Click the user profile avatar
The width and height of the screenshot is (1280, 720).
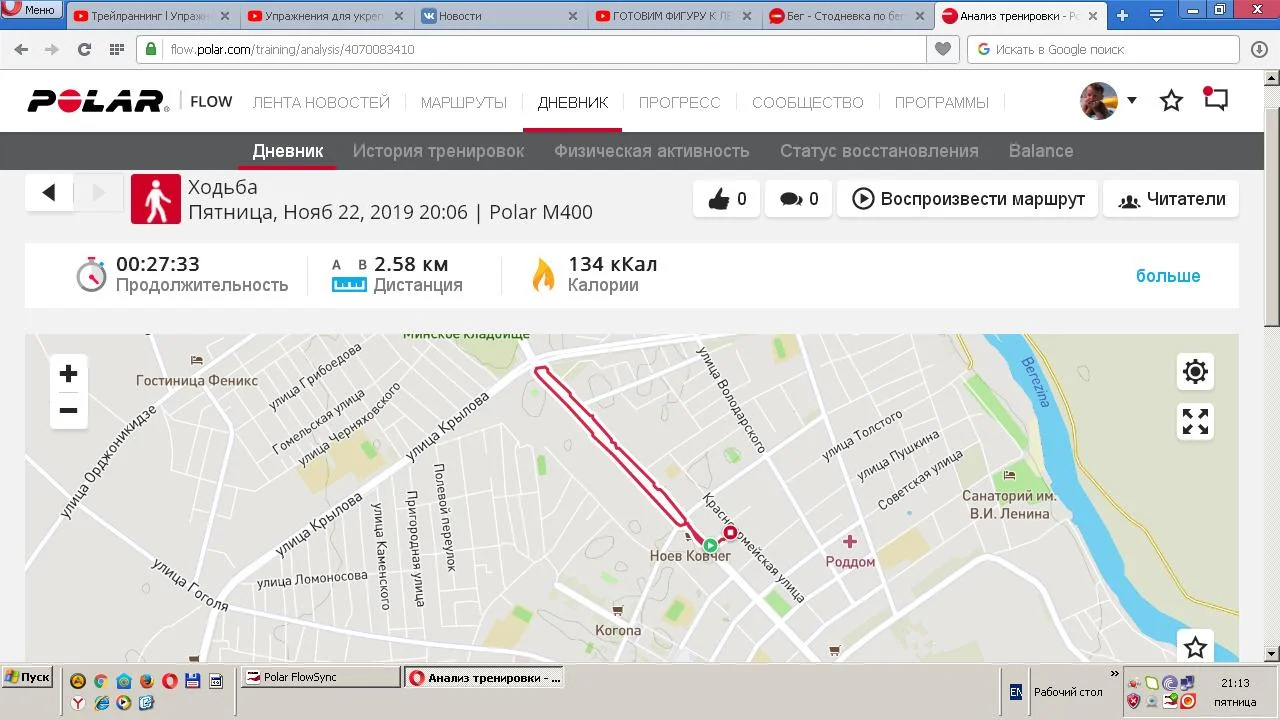pos(1099,101)
